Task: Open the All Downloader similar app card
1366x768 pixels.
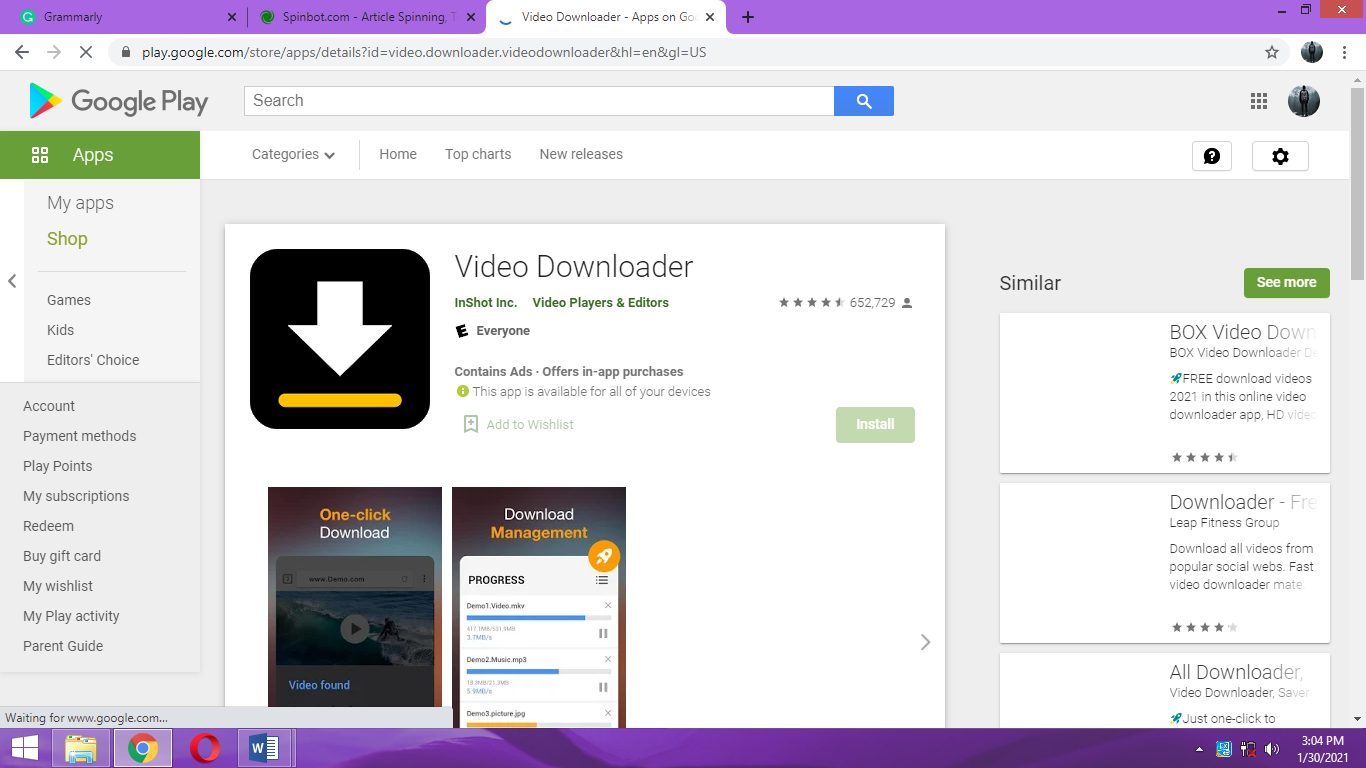Action: 1165,690
